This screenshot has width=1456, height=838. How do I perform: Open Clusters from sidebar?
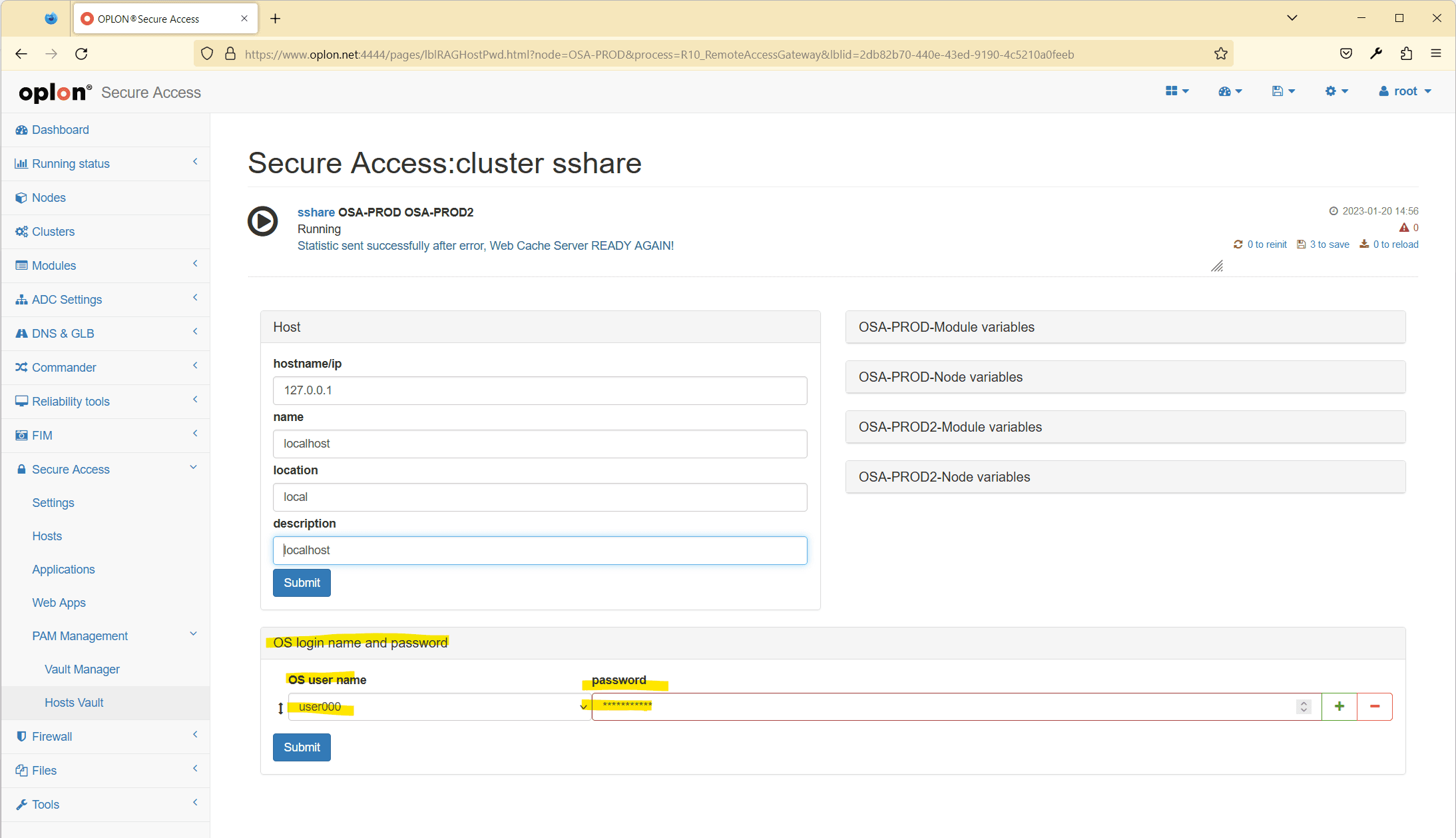105,232
